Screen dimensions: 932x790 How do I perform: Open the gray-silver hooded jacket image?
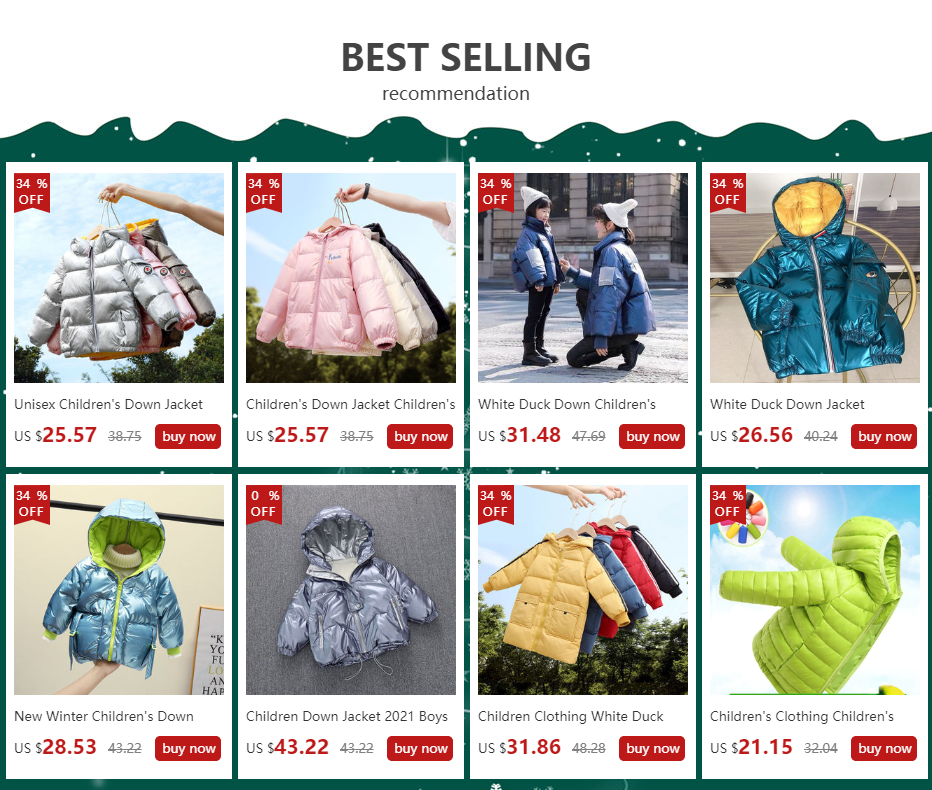pyautogui.click(x=351, y=590)
